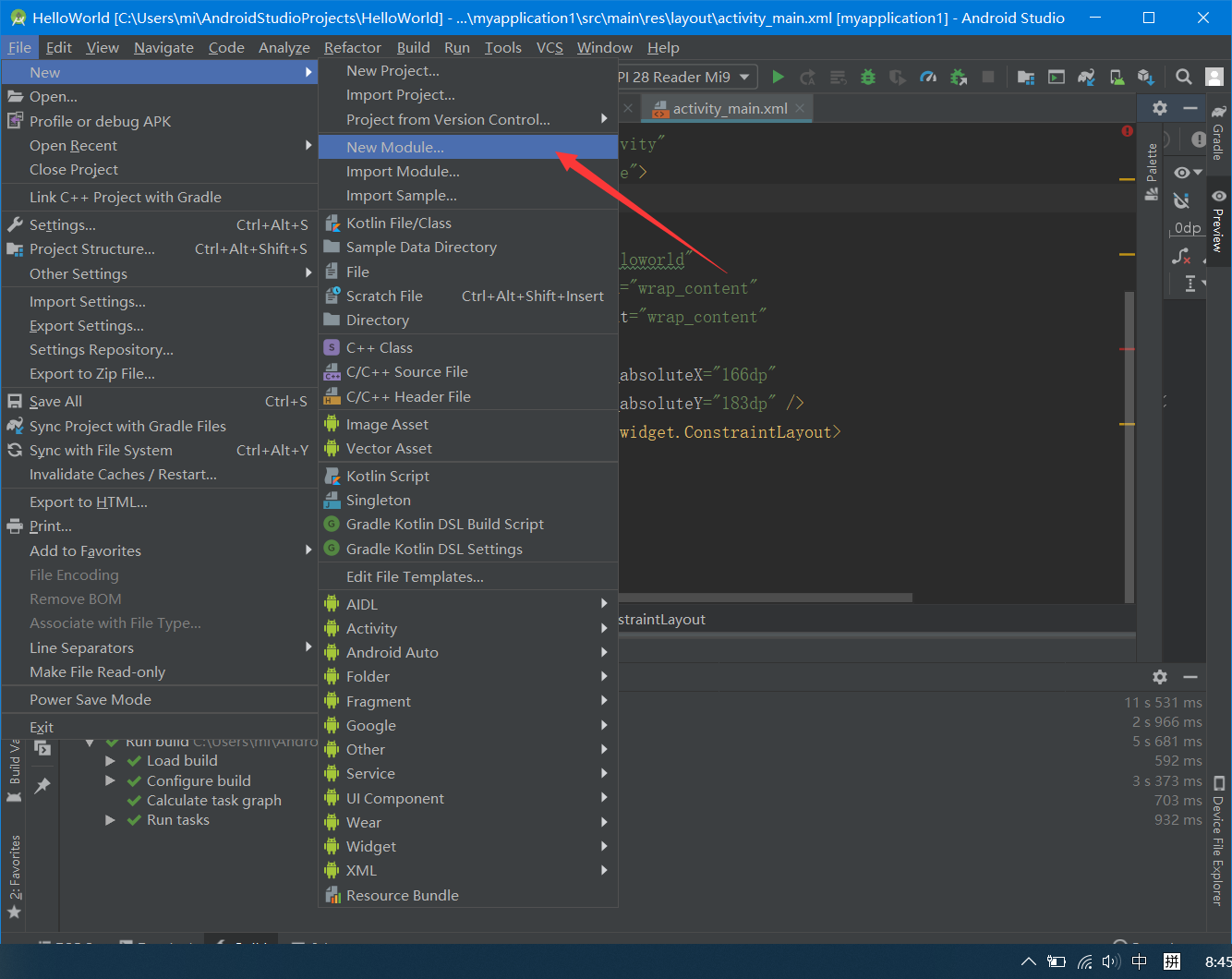Click the Calculate task graph row
The height and width of the screenshot is (979, 1232).
[x=213, y=800]
